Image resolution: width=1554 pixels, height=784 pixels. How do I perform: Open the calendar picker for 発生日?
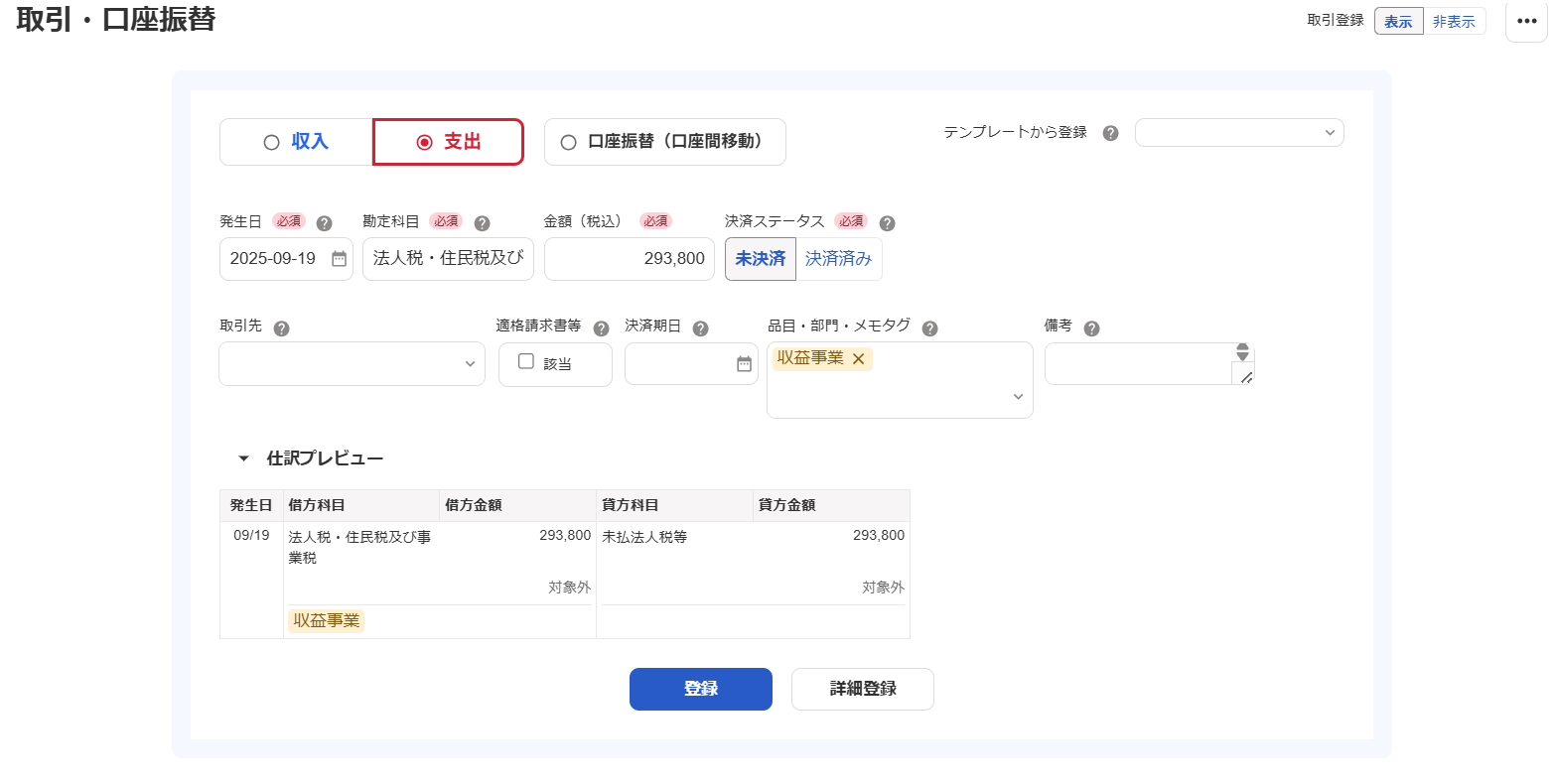(x=339, y=259)
